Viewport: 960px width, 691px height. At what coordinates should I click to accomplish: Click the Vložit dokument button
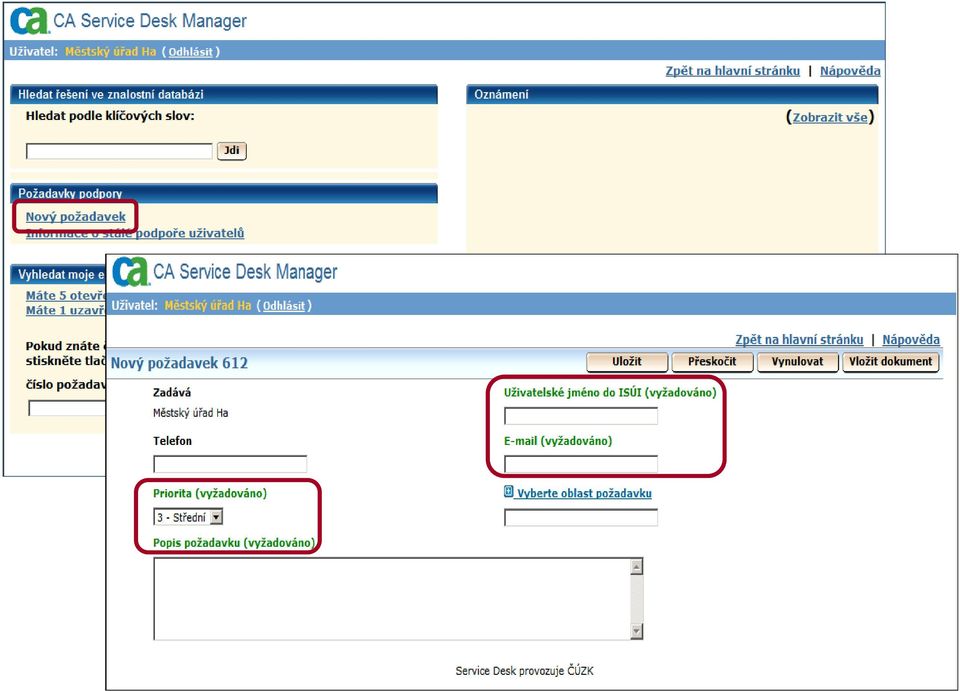[891, 362]
